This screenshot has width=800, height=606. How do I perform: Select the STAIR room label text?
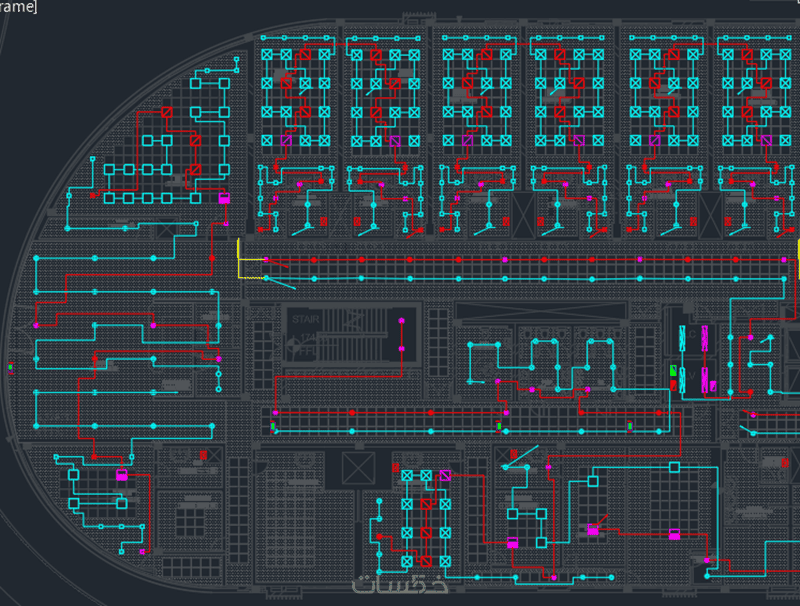click(x=306, y=319)
